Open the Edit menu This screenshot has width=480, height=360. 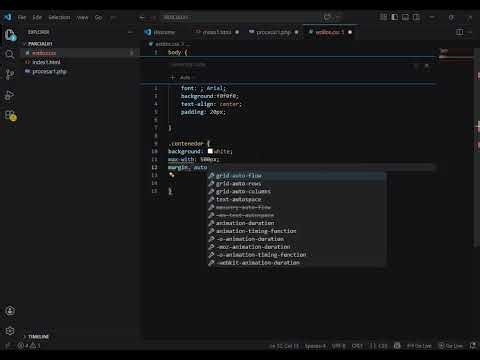[x=37, y=17]
